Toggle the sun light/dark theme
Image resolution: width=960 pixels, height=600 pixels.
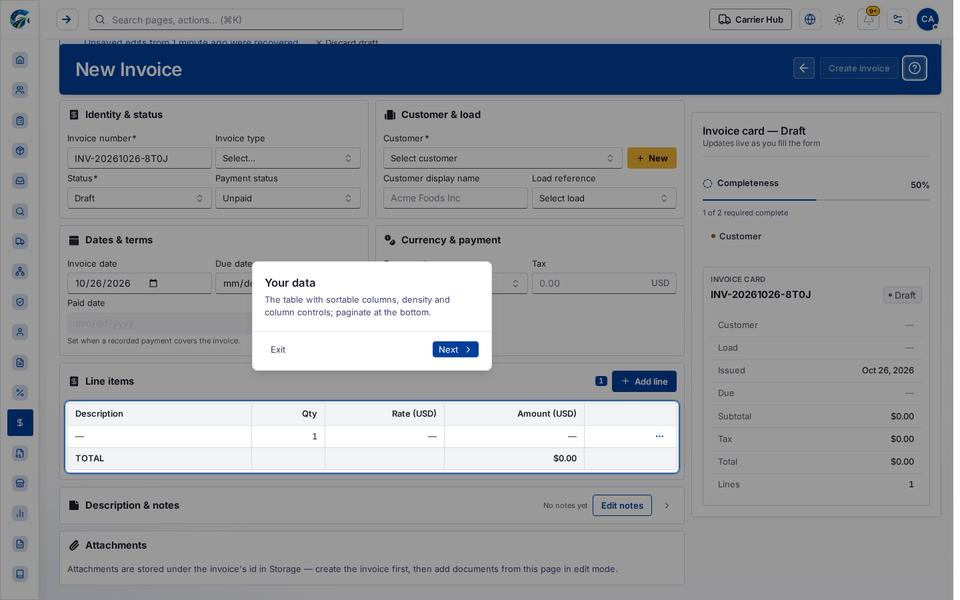(839, 20)
